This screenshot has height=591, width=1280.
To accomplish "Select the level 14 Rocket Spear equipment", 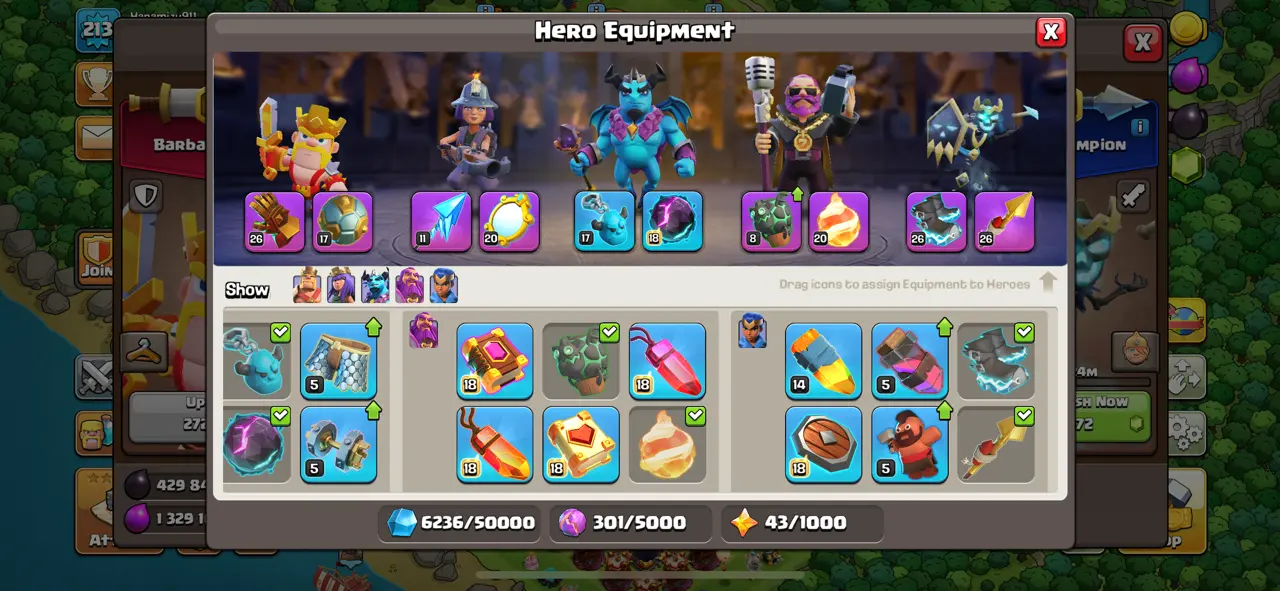I will click(823, 361).
